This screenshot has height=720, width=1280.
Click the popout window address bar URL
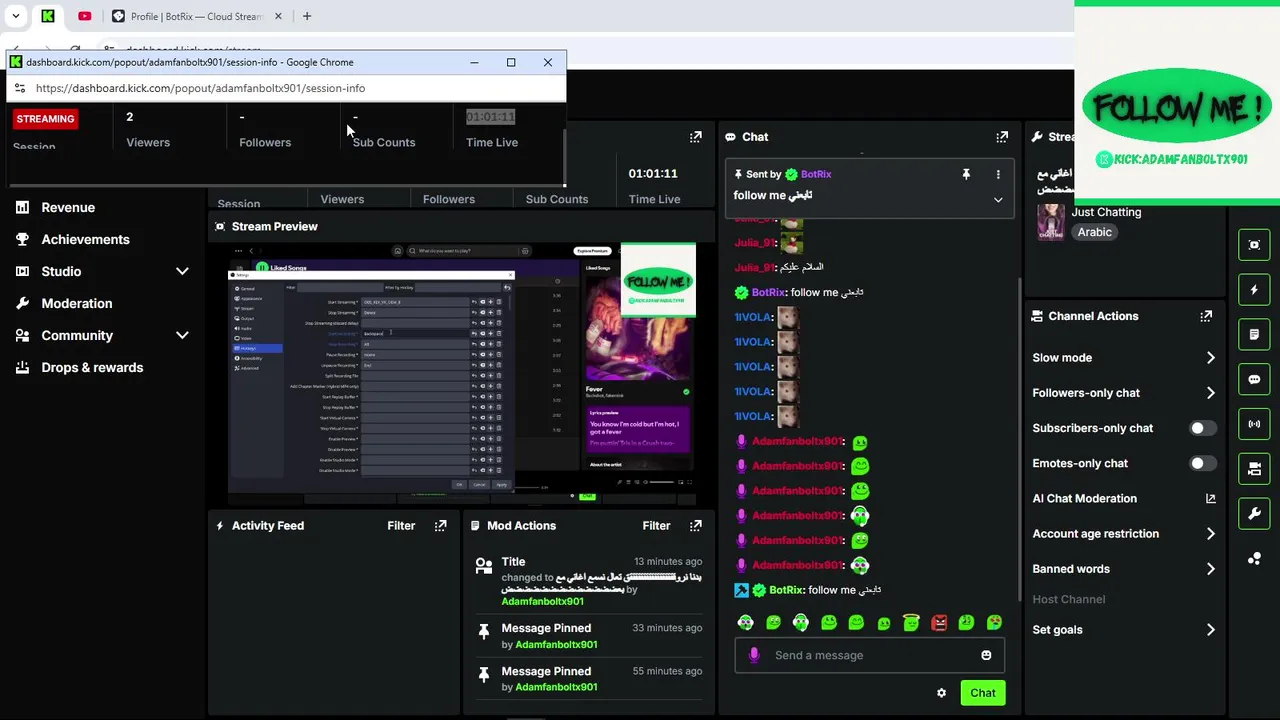tap(200, 88)
